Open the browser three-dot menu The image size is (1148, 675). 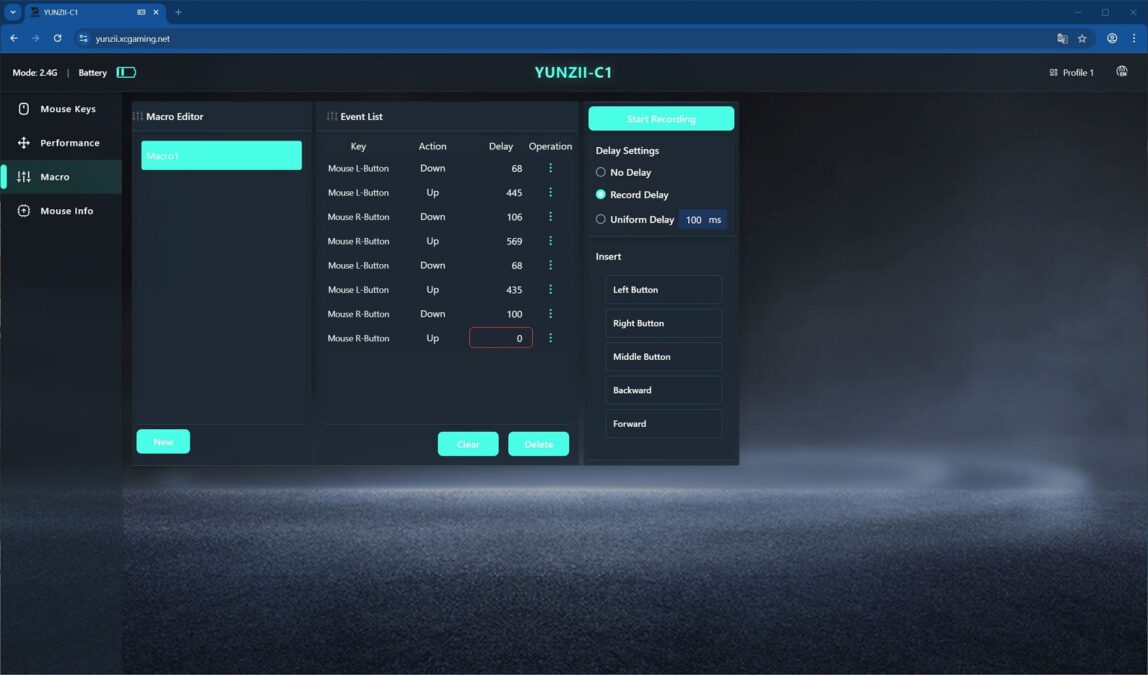[1134, 38]
